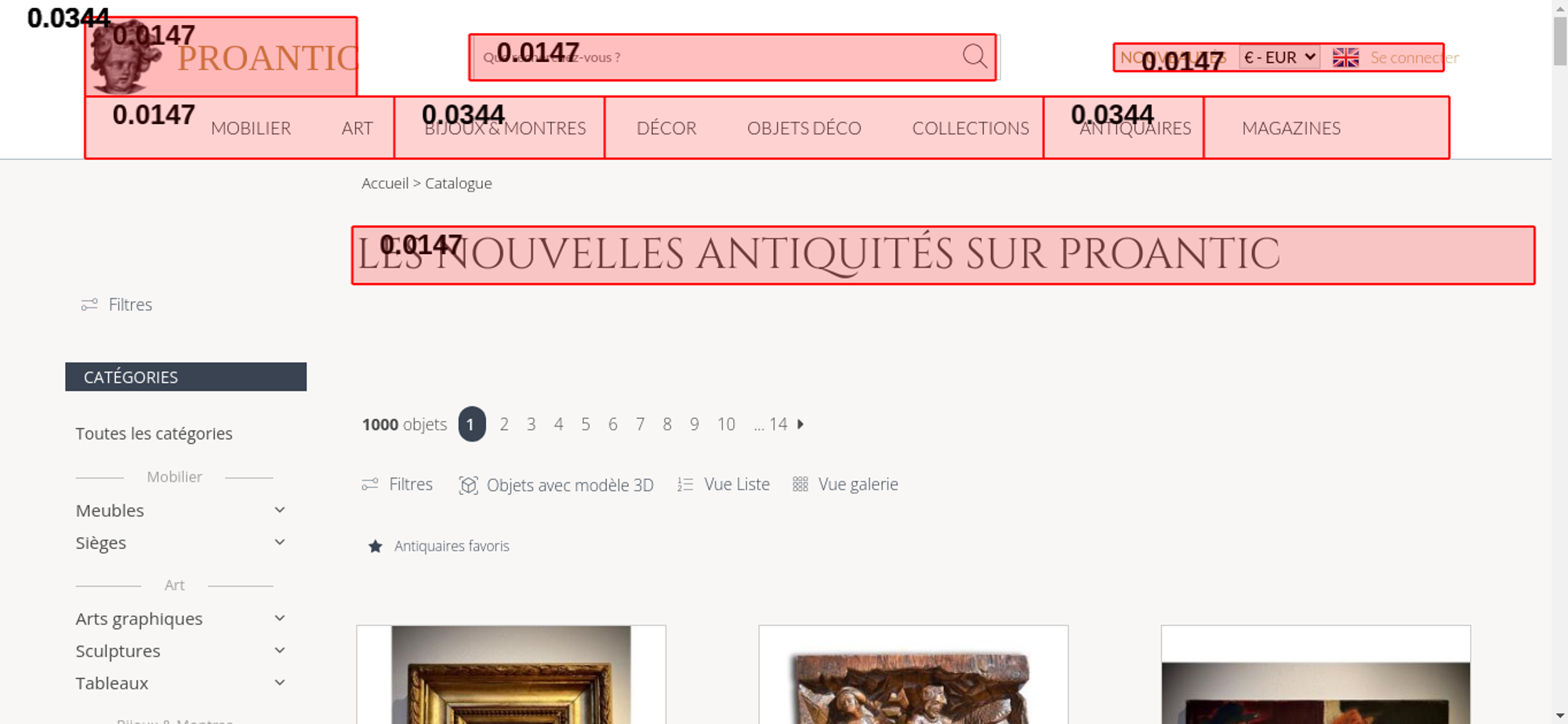This screenshot has width=1568, height=724.
Task: Switch to Vue Liste layout
Action: point(724,484)
